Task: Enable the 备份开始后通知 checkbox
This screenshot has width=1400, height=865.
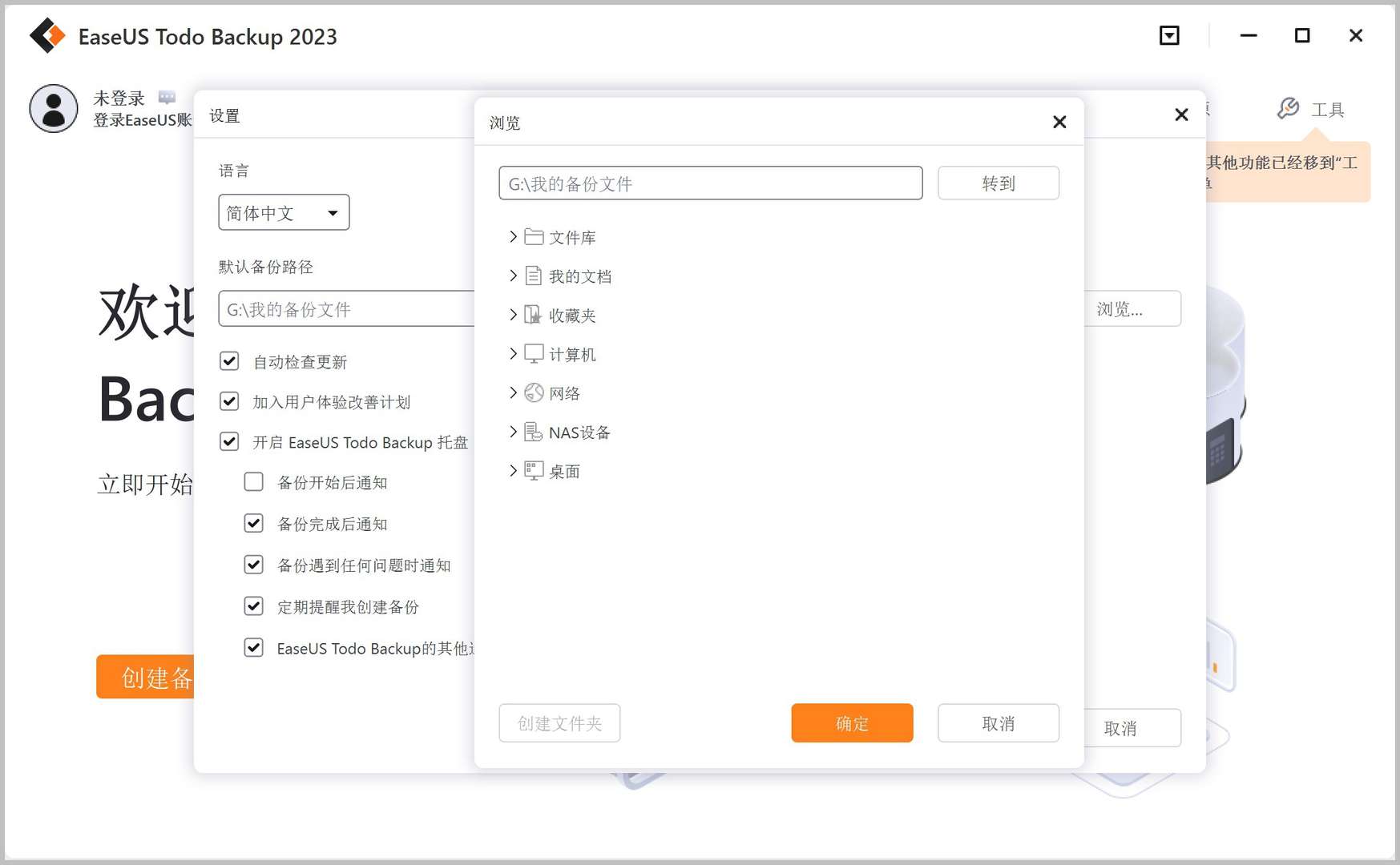Action: coord(253,481)
